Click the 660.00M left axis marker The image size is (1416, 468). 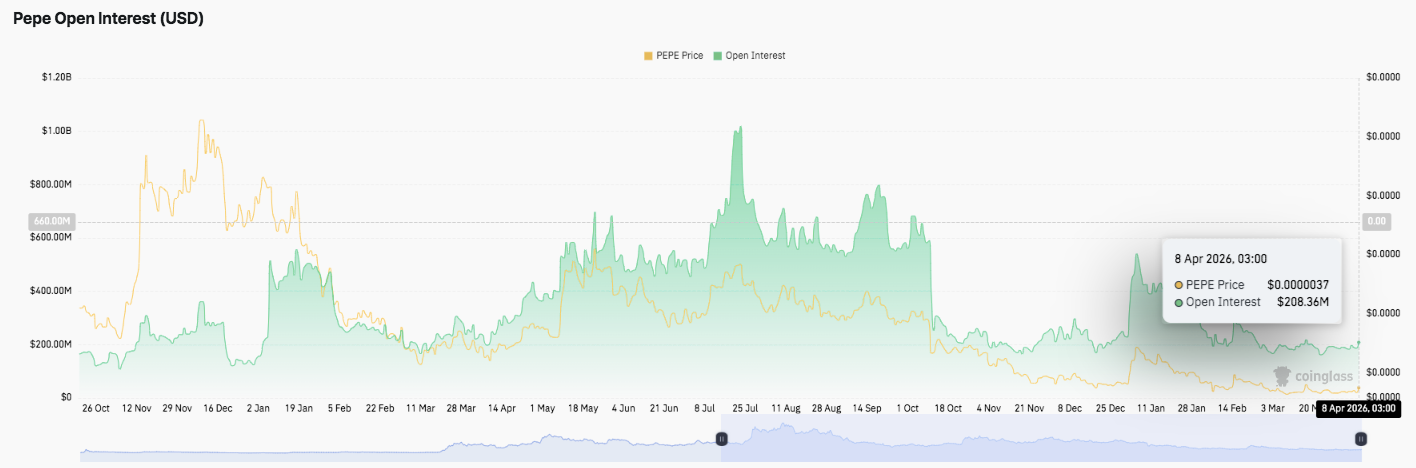click(x=49, y=221)
